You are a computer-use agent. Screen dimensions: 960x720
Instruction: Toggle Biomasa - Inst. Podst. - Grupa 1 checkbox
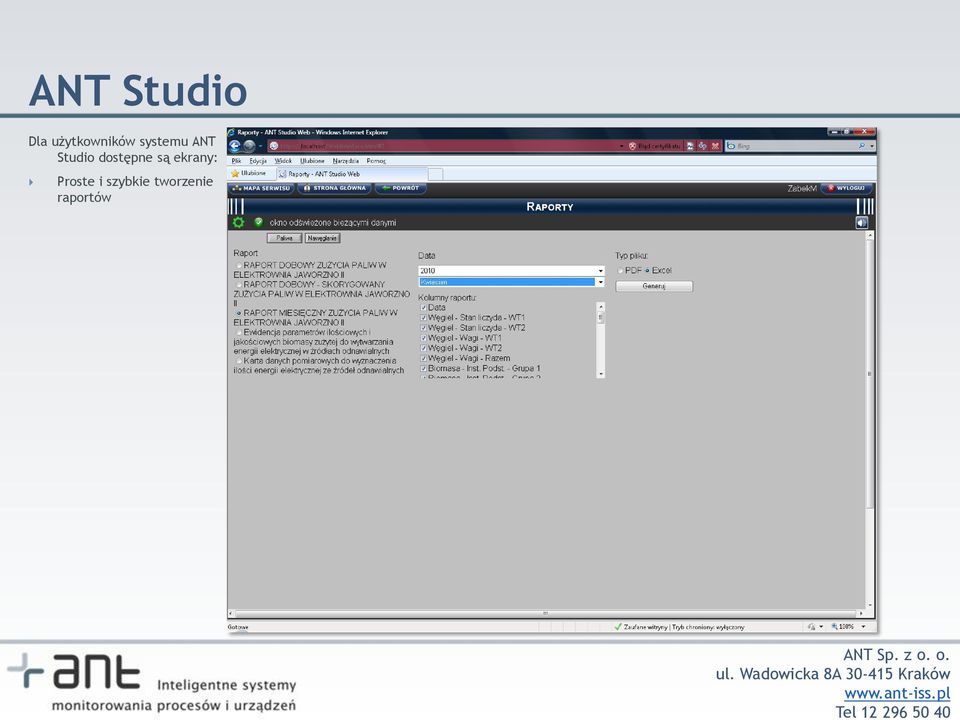(423, 369)
